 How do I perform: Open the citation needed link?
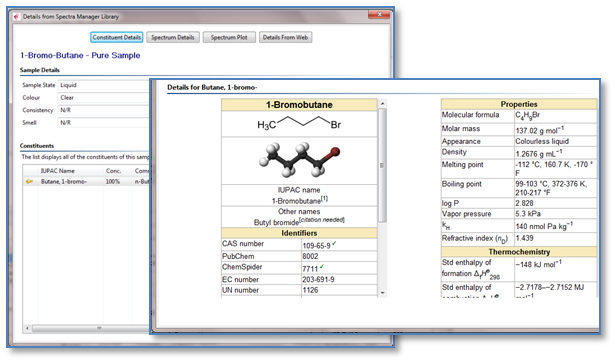click(322, 220)
